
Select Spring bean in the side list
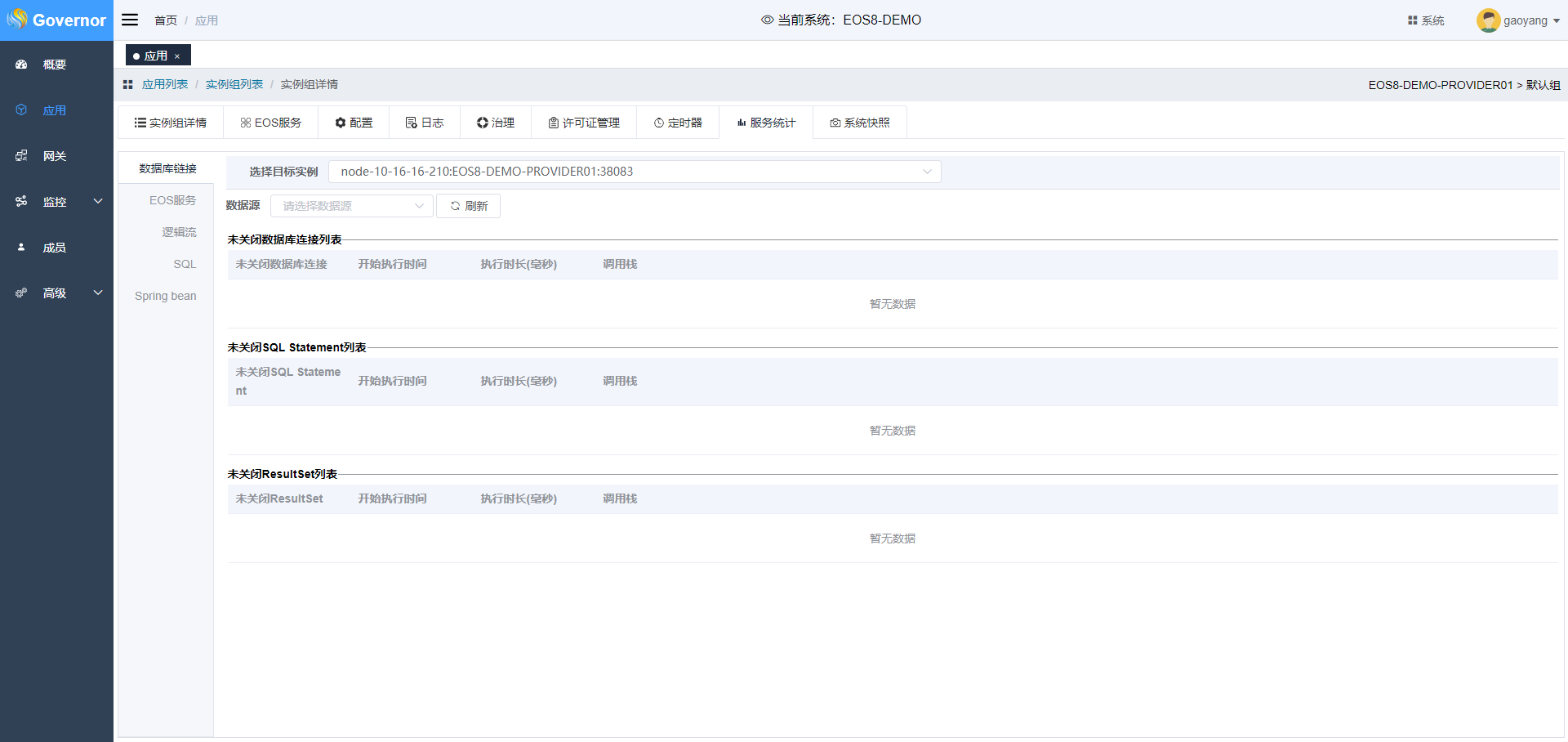[166, 296]
